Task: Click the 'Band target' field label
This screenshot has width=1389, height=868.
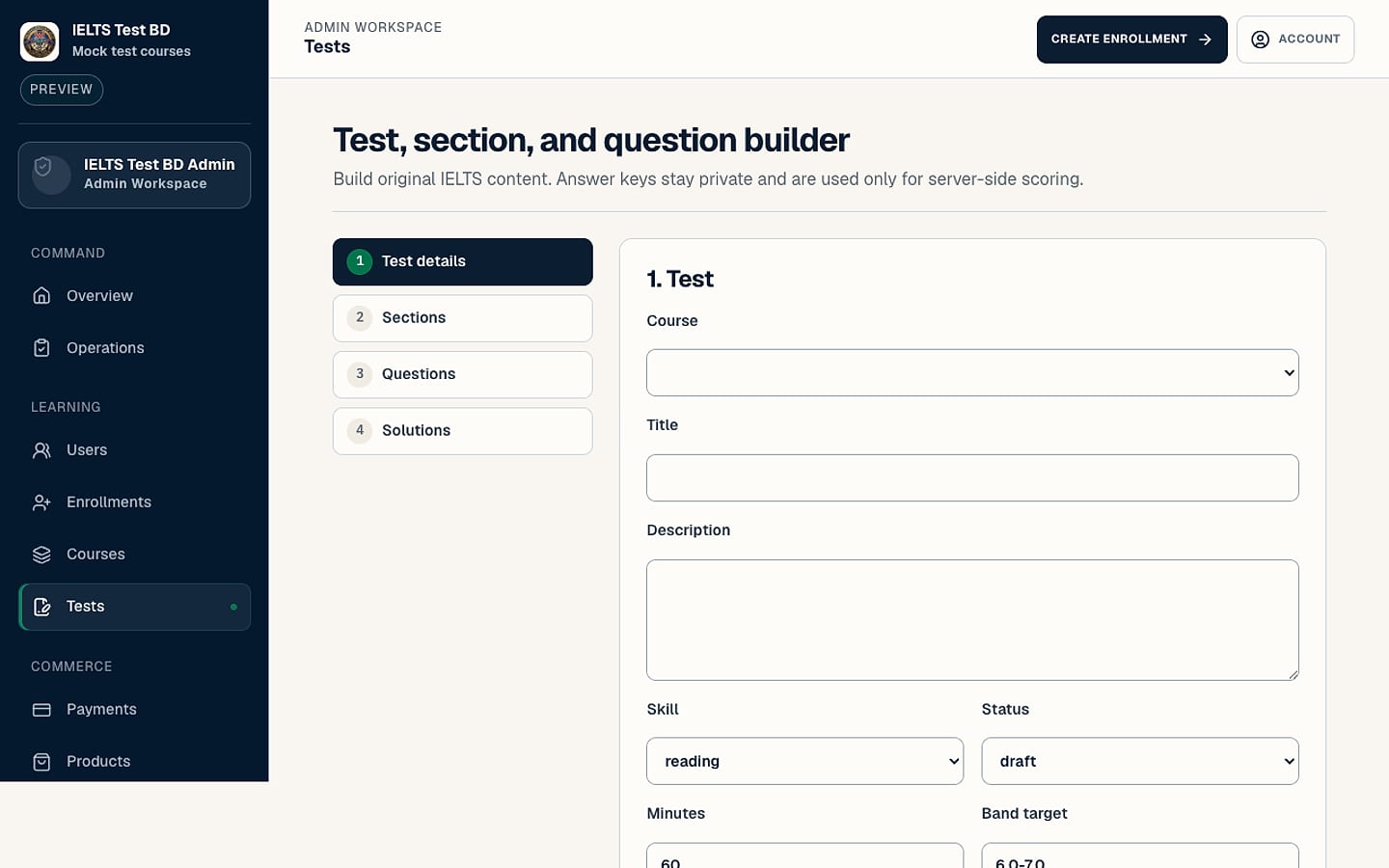Action: 1024,813
